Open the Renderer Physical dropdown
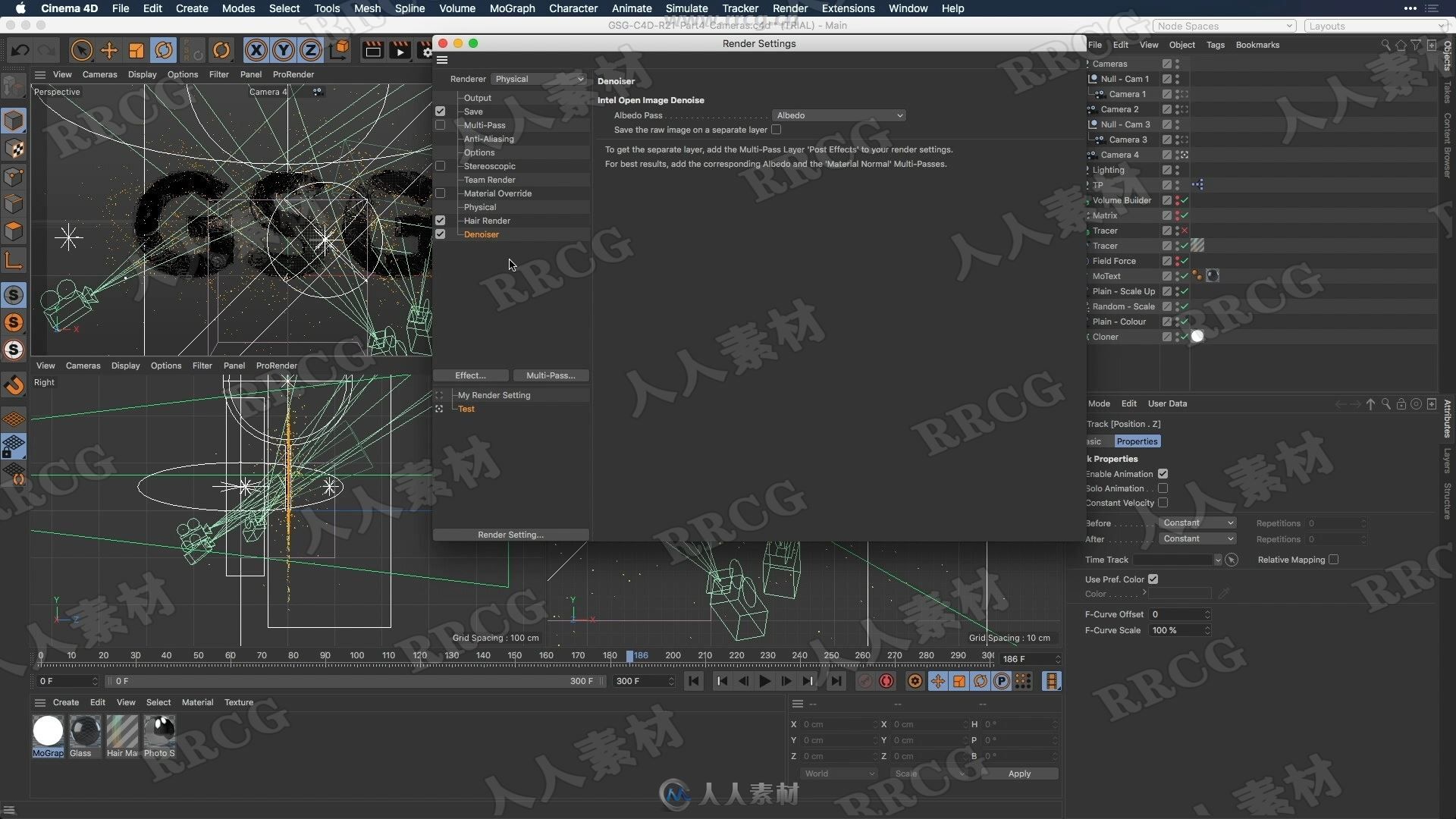 click(538, 79)
